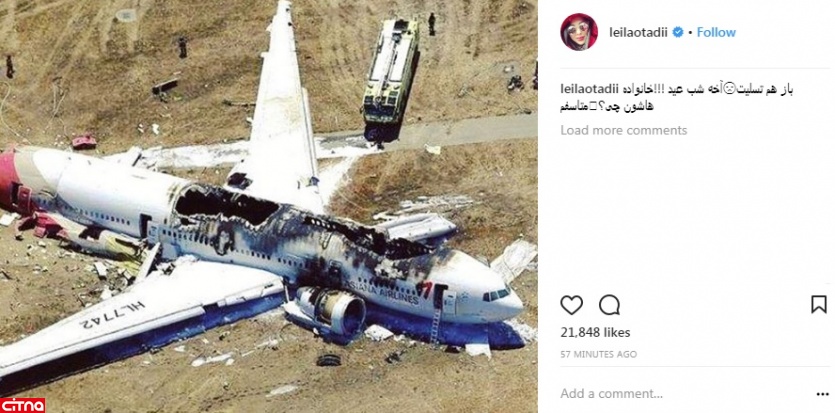
Task: View the 21,848 likes list
Action: click(595, 333)
